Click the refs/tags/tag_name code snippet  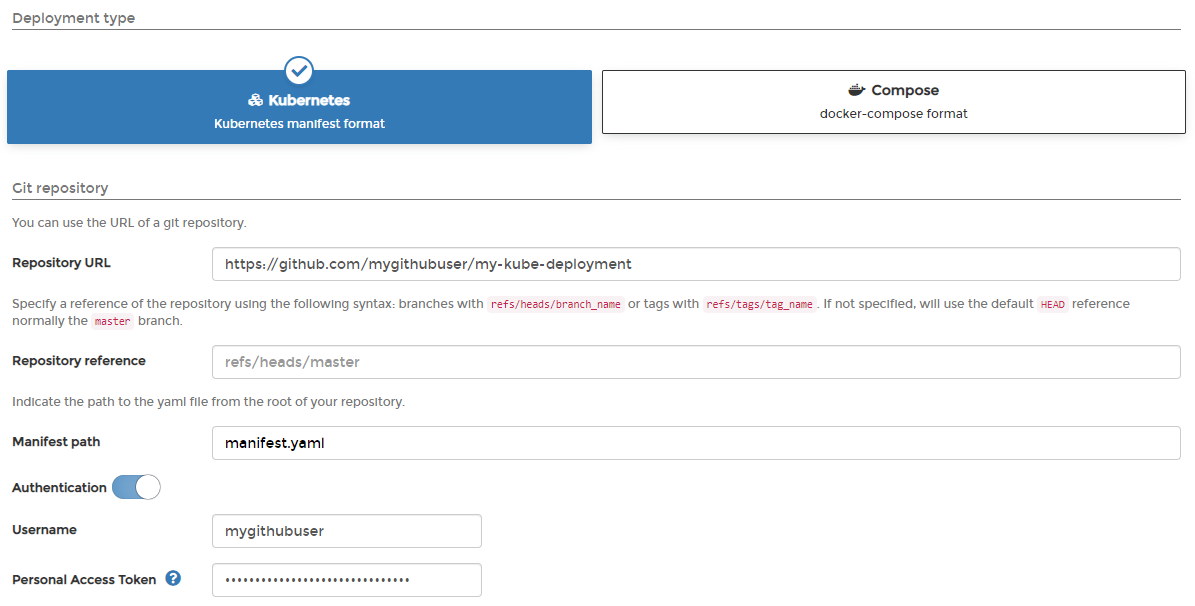[759, 304]
